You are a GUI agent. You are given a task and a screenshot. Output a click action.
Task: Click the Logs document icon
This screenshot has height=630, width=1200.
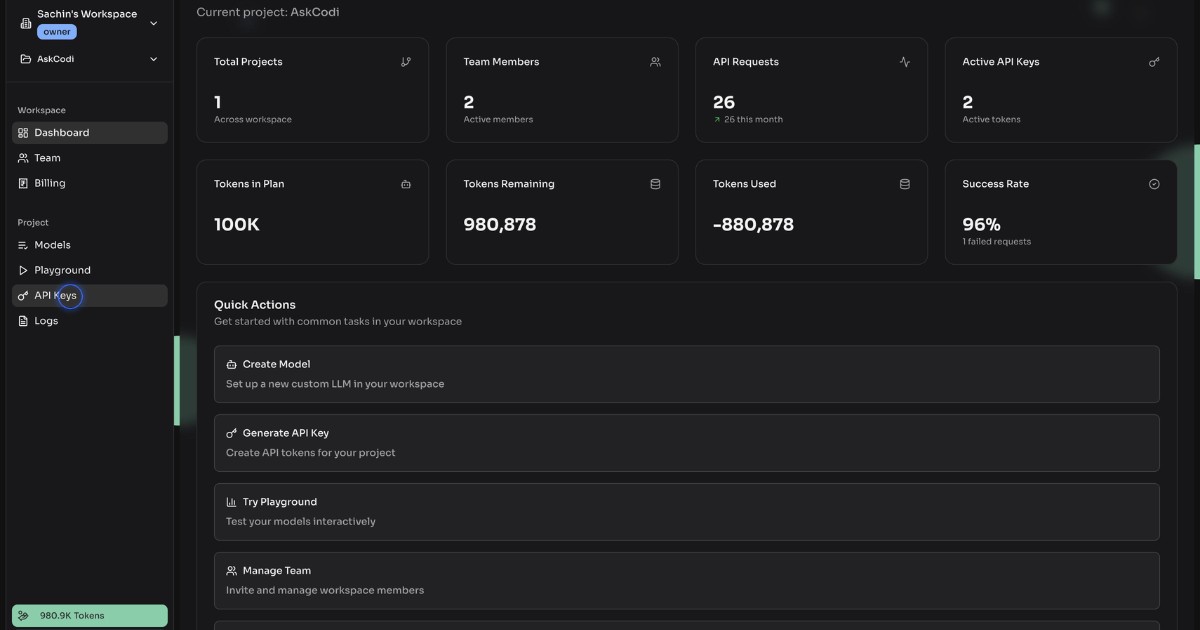pyautogui.click(x=24, y=321)
